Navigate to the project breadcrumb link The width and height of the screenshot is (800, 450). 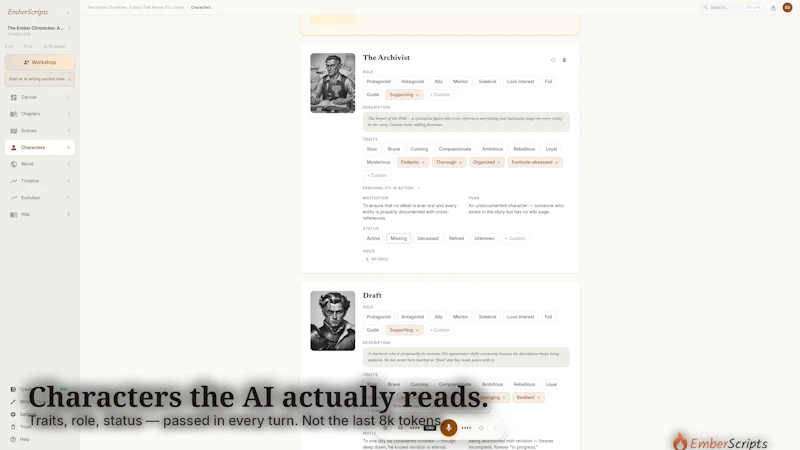pyautogui.click(x=136, y=8)
